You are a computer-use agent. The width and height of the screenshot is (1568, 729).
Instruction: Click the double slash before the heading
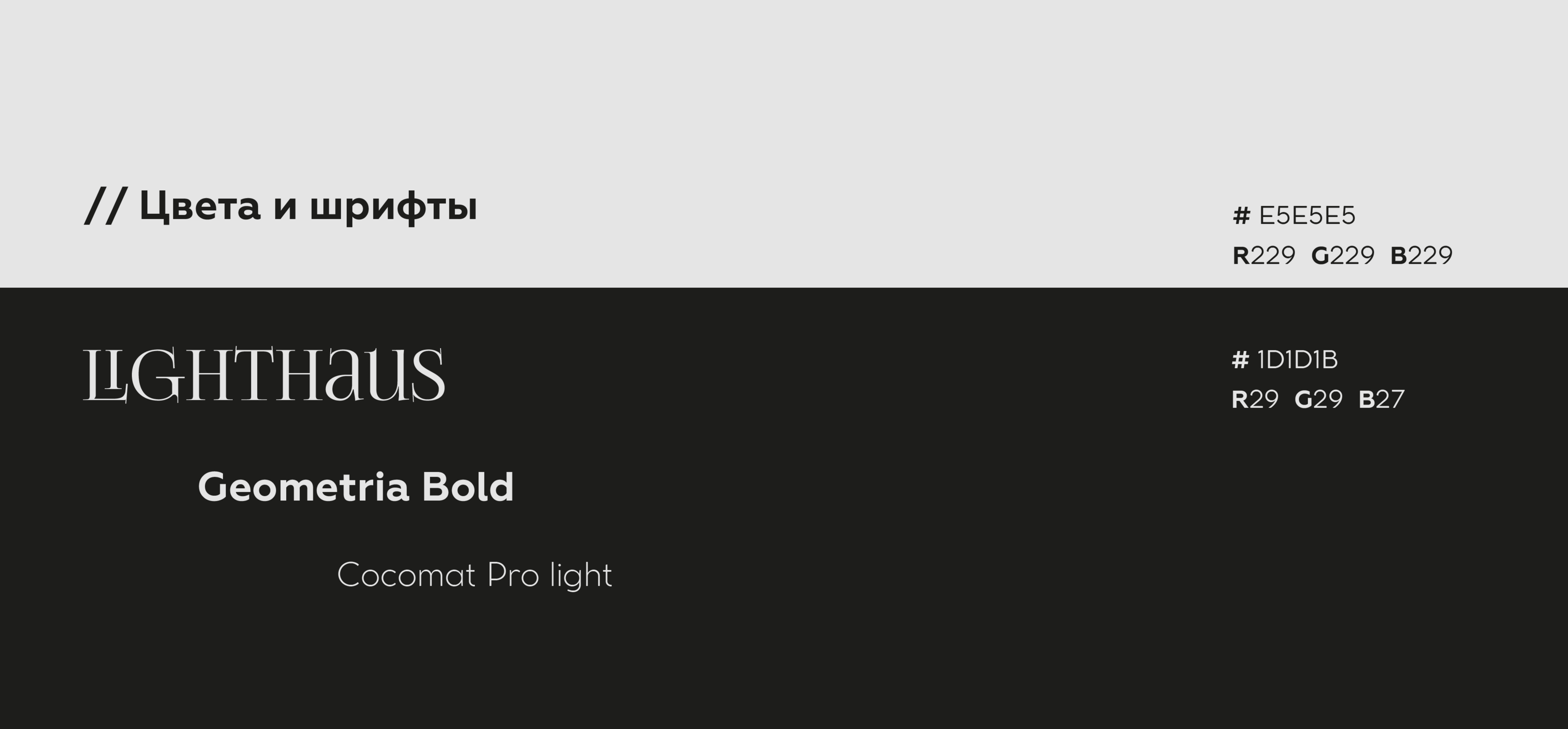(105, 206)
